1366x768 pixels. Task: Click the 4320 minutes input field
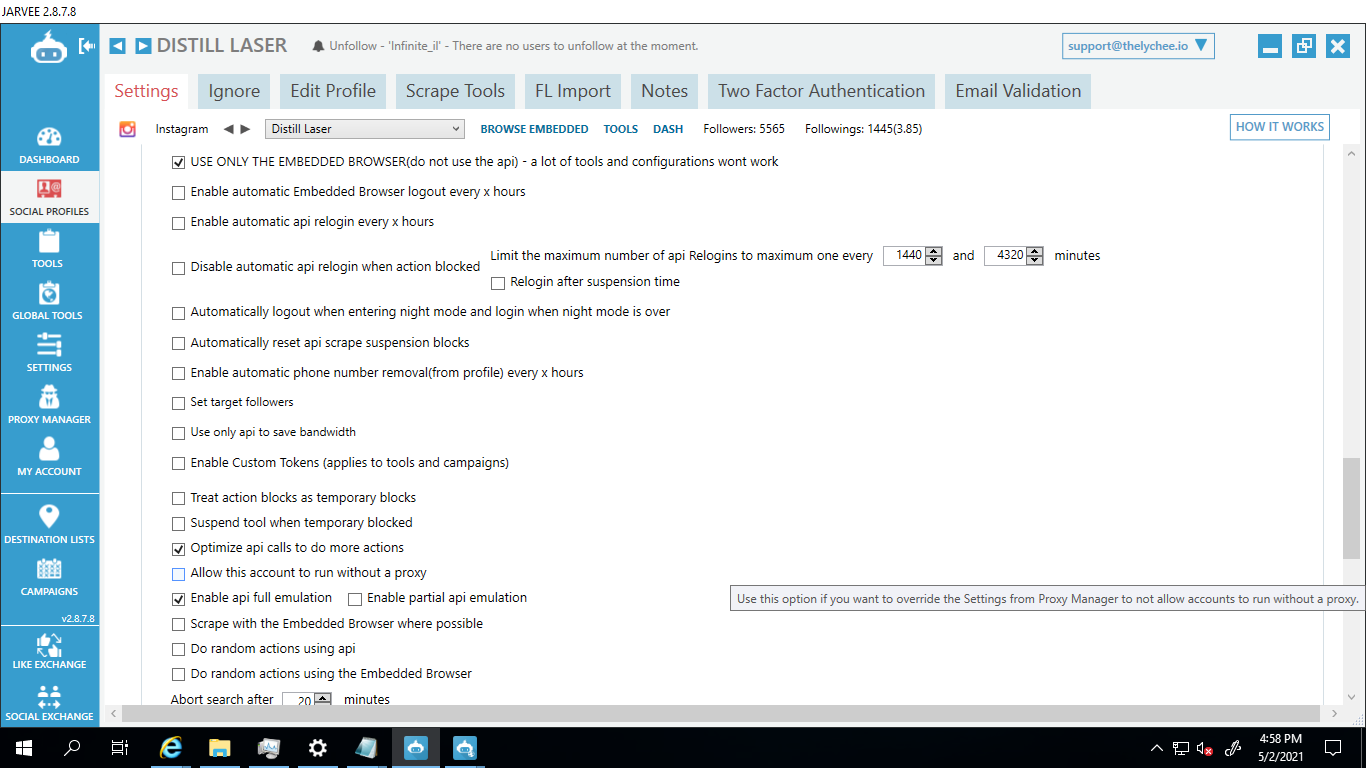(1006, 256)
